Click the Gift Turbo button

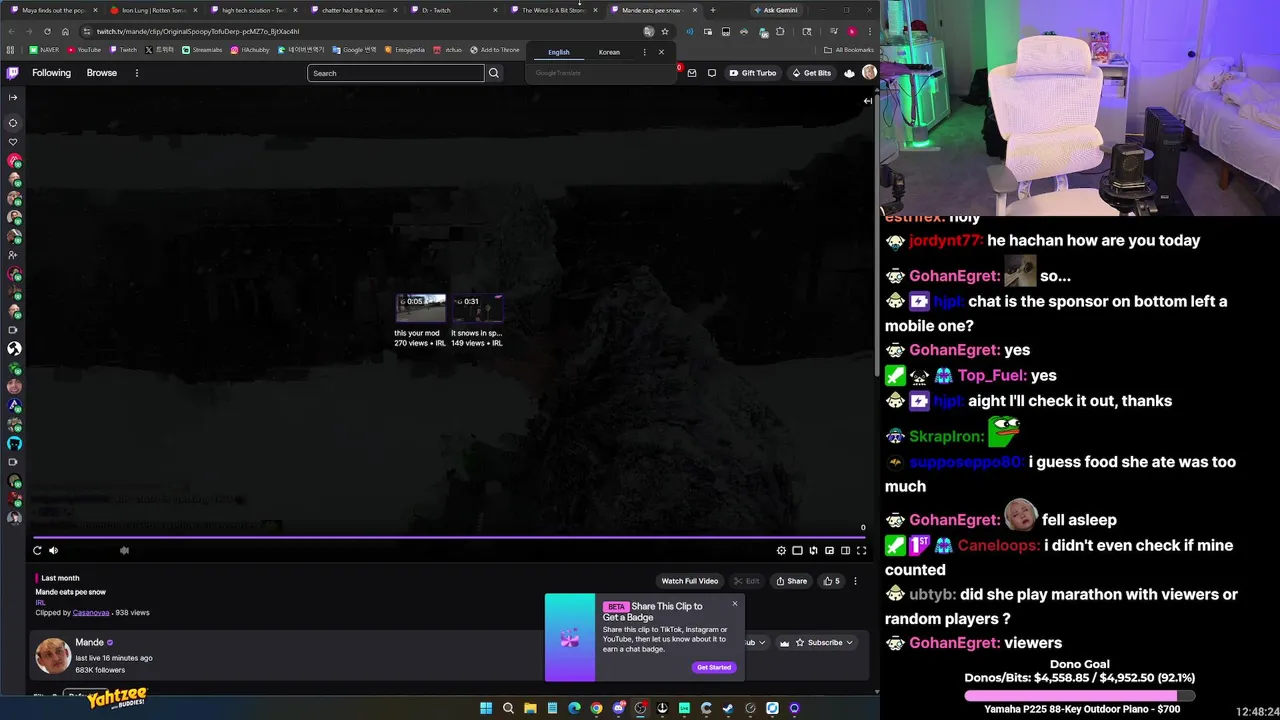tap(753, 73)
